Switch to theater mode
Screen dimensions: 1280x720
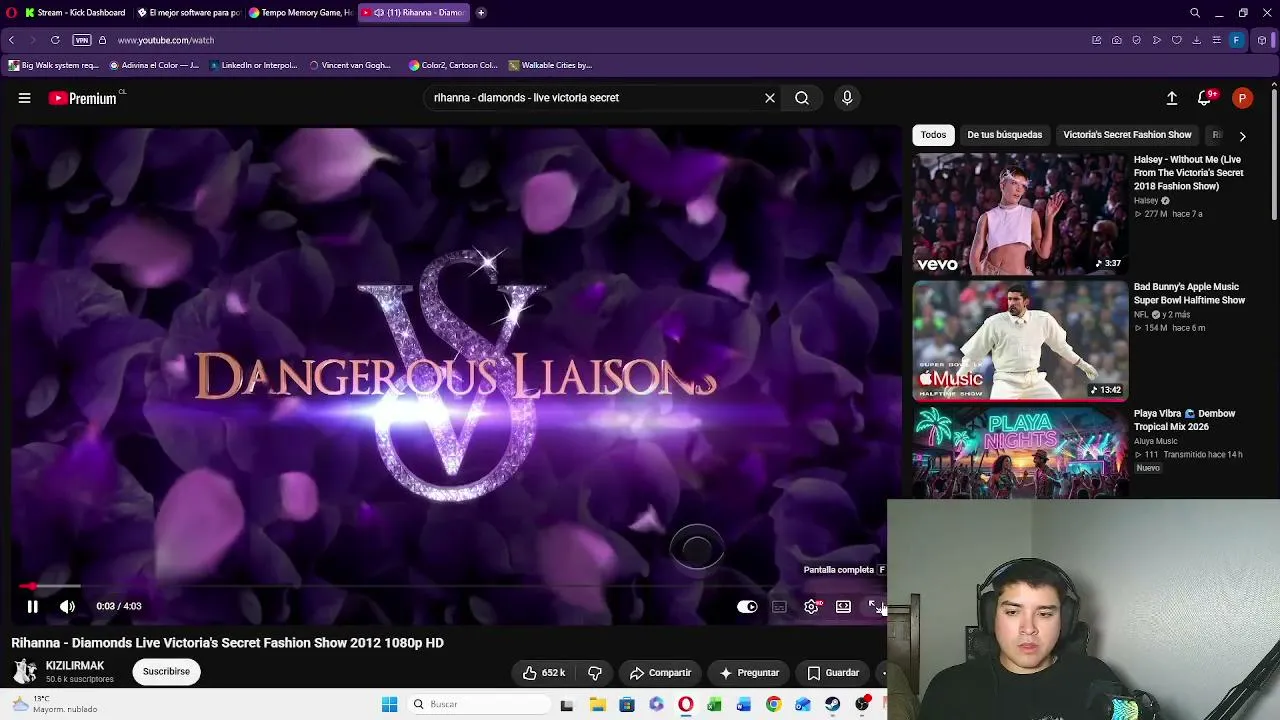click(843, 606)
